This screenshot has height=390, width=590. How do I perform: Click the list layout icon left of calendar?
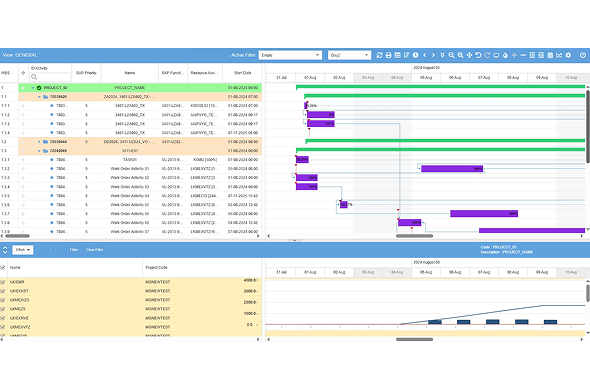(541, 55)
